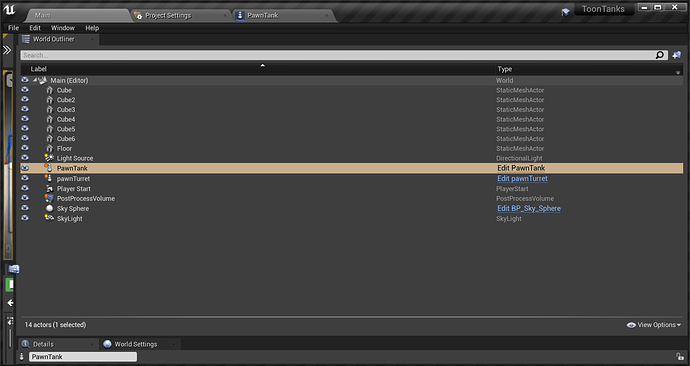Image resolution: width=690 pixels, height=366 pixels.
Task: Click the Sky Sphere icon
Action: pos(49,208)
